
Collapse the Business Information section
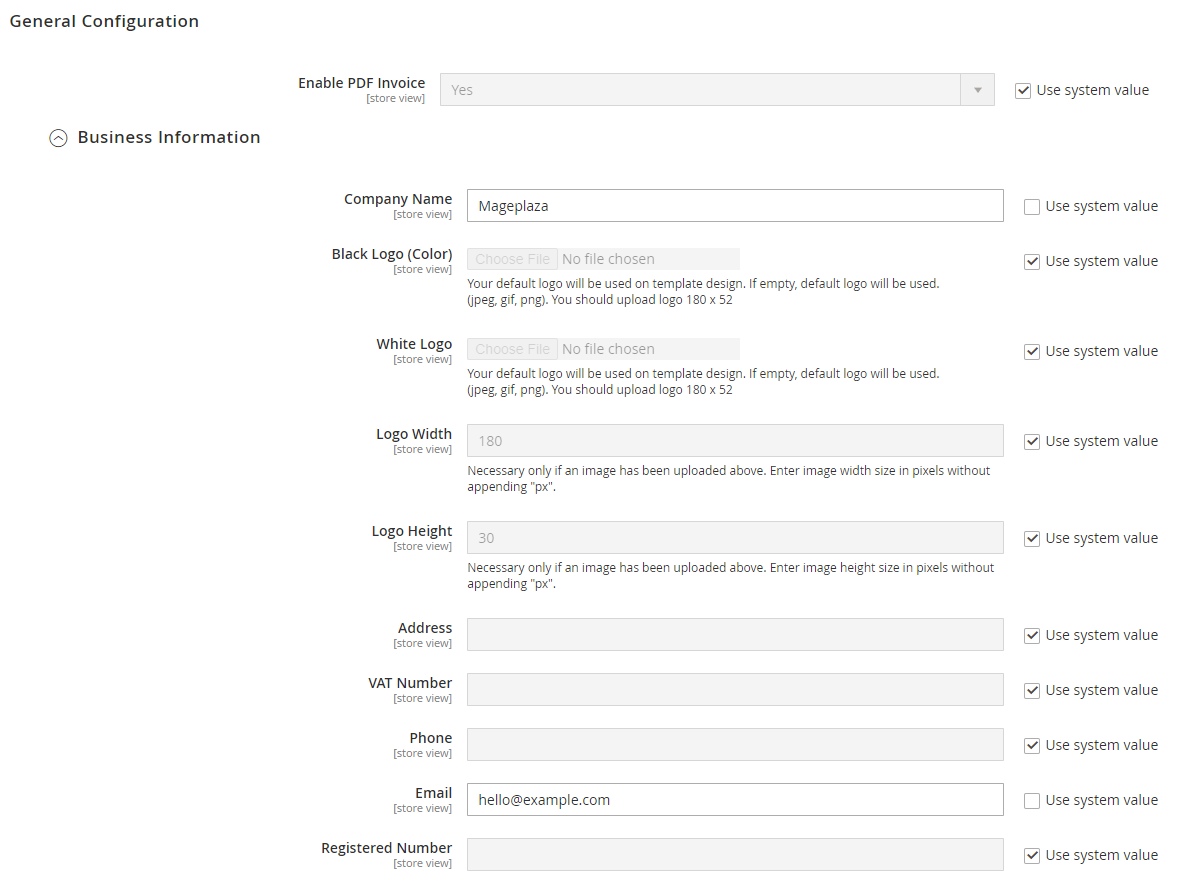59,138
